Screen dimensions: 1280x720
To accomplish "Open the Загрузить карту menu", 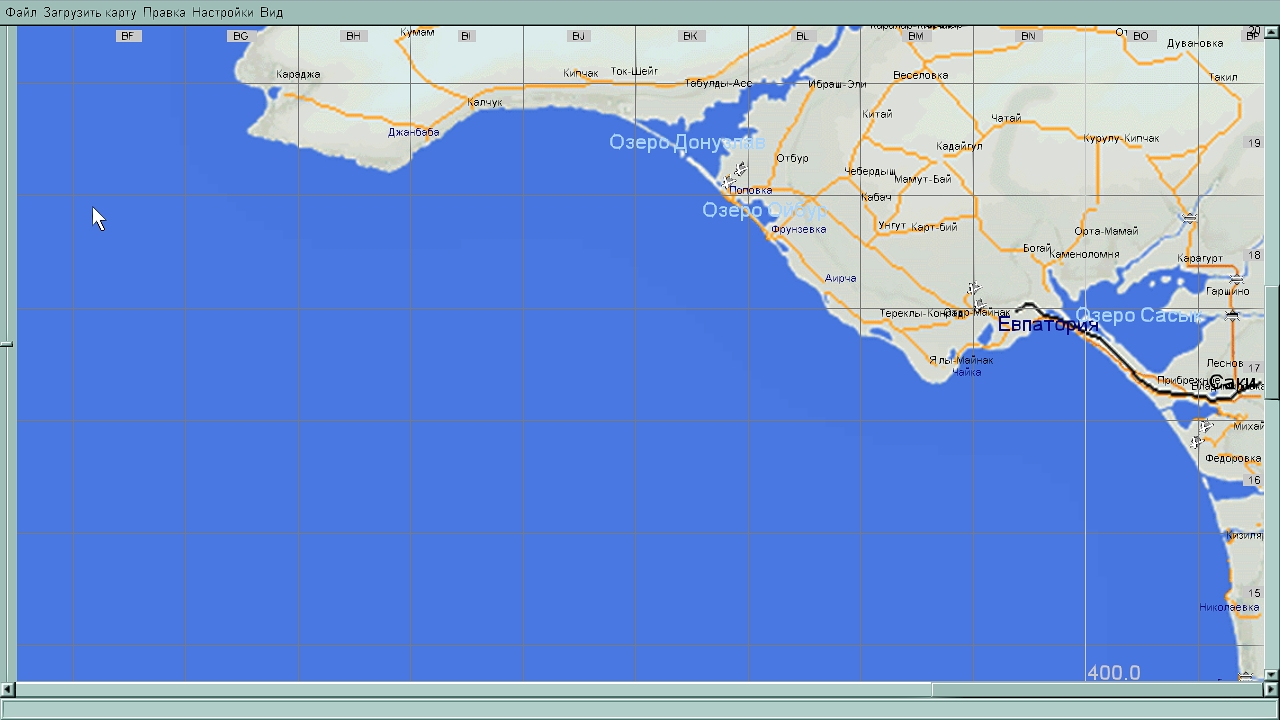I will (x=90, y=13).
